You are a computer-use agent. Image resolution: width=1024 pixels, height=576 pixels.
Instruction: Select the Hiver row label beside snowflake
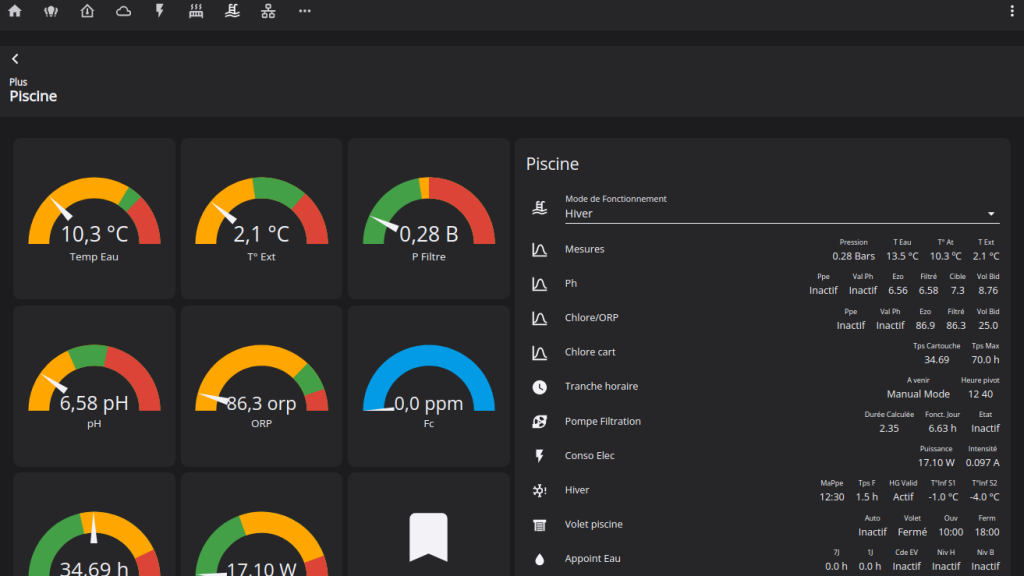tap(577, 490)
